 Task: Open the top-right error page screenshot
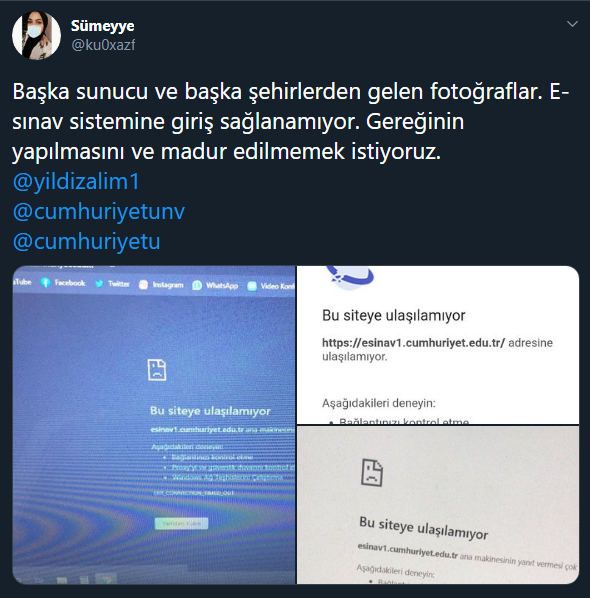[x=438, y=345]
